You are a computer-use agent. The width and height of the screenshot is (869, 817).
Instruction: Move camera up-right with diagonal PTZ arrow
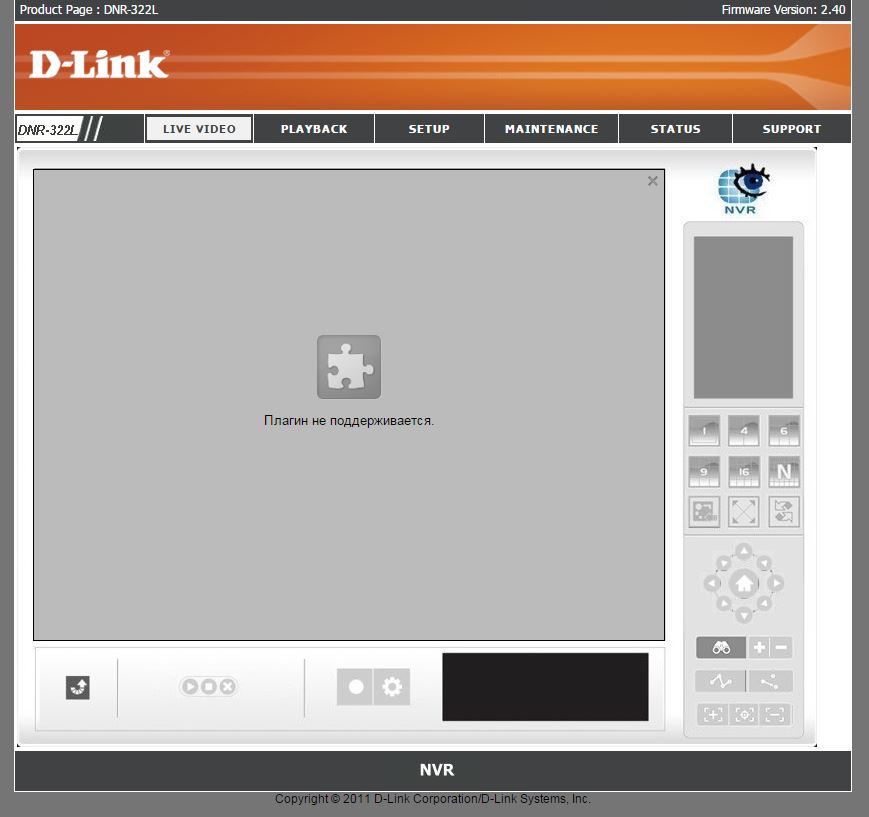(764, 563)
